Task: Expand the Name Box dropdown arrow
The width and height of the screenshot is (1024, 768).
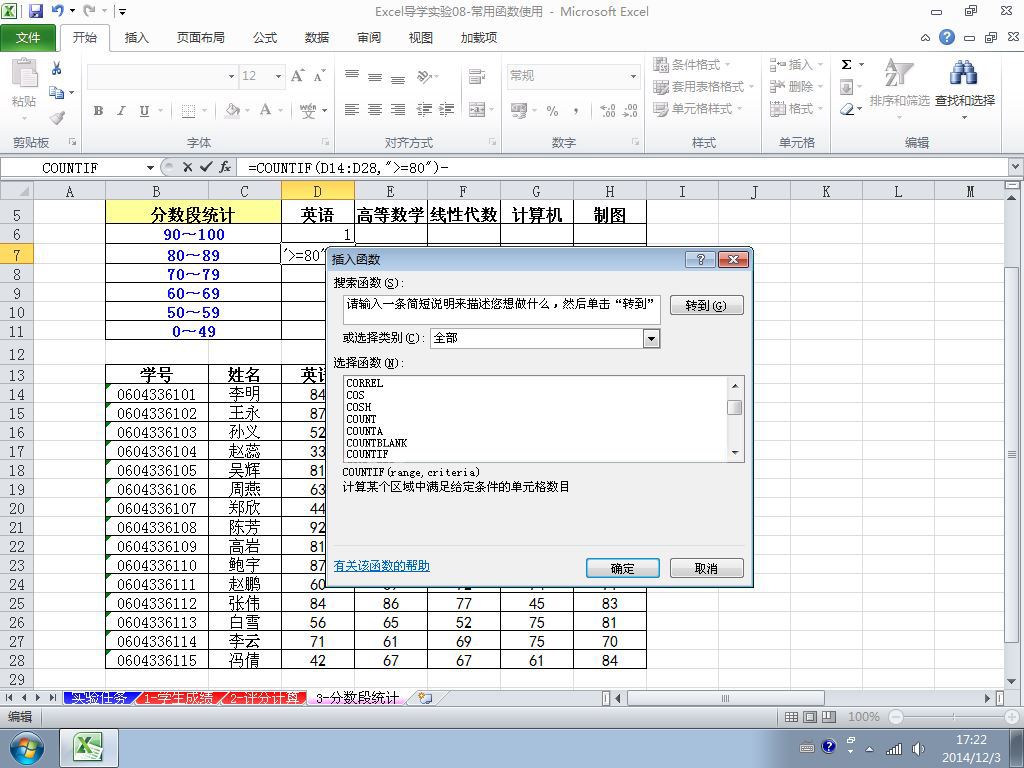Action: pos(150,168)
